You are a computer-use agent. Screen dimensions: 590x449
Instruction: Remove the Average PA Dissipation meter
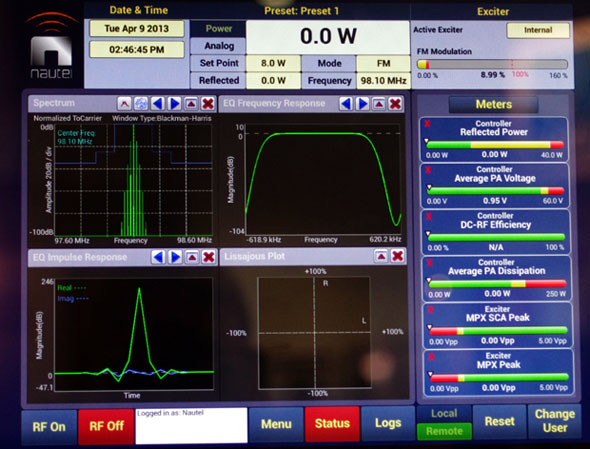[430, 263]
